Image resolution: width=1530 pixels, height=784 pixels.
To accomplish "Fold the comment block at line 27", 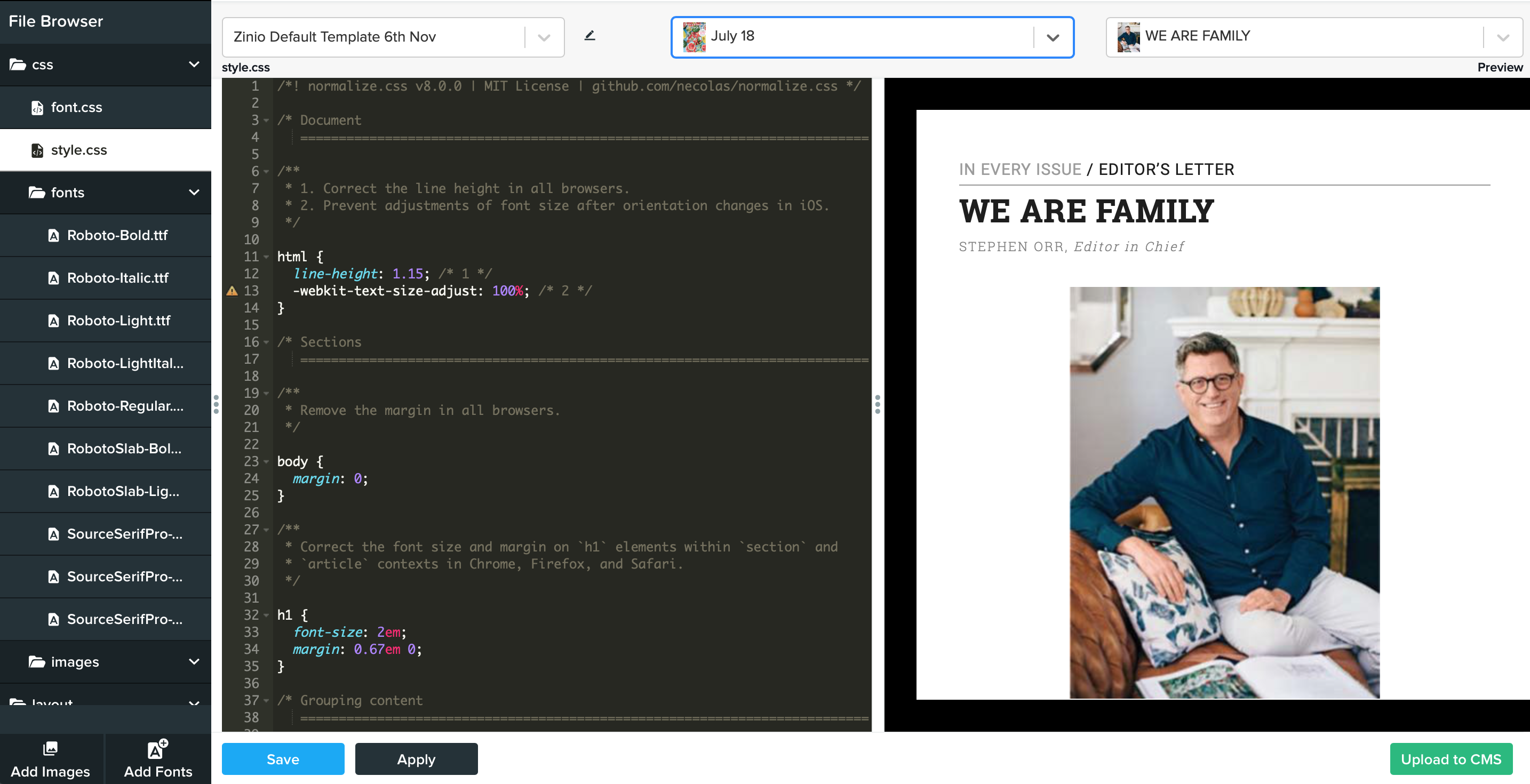I will pyautogui.click(x=266, y=530).
